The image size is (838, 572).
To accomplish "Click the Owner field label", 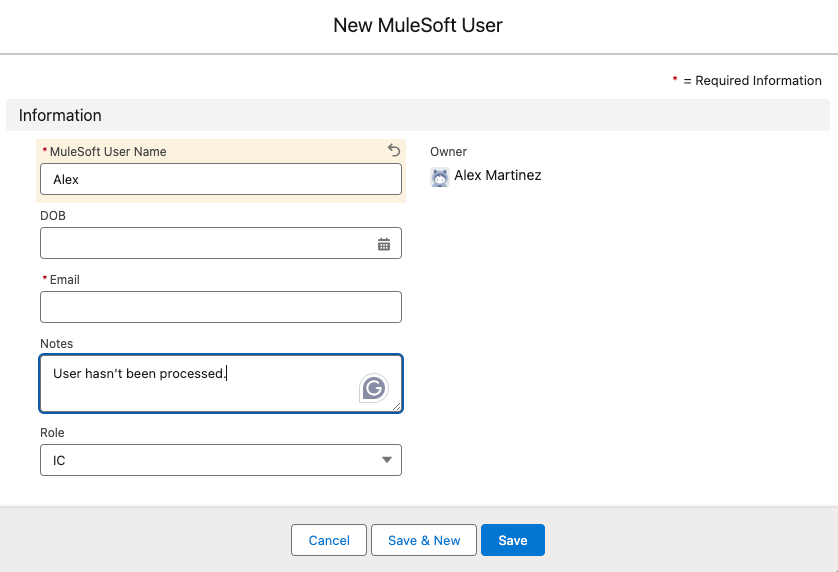I will 448,152.
